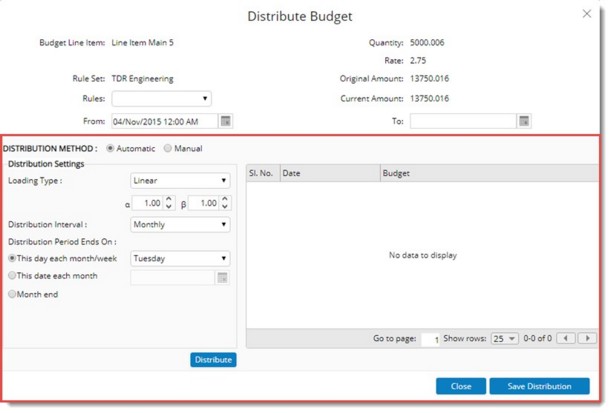Viewport: 611px width, 413px height.
Task: Expand the Rules dropdown
Action: [x=161, y=99]
